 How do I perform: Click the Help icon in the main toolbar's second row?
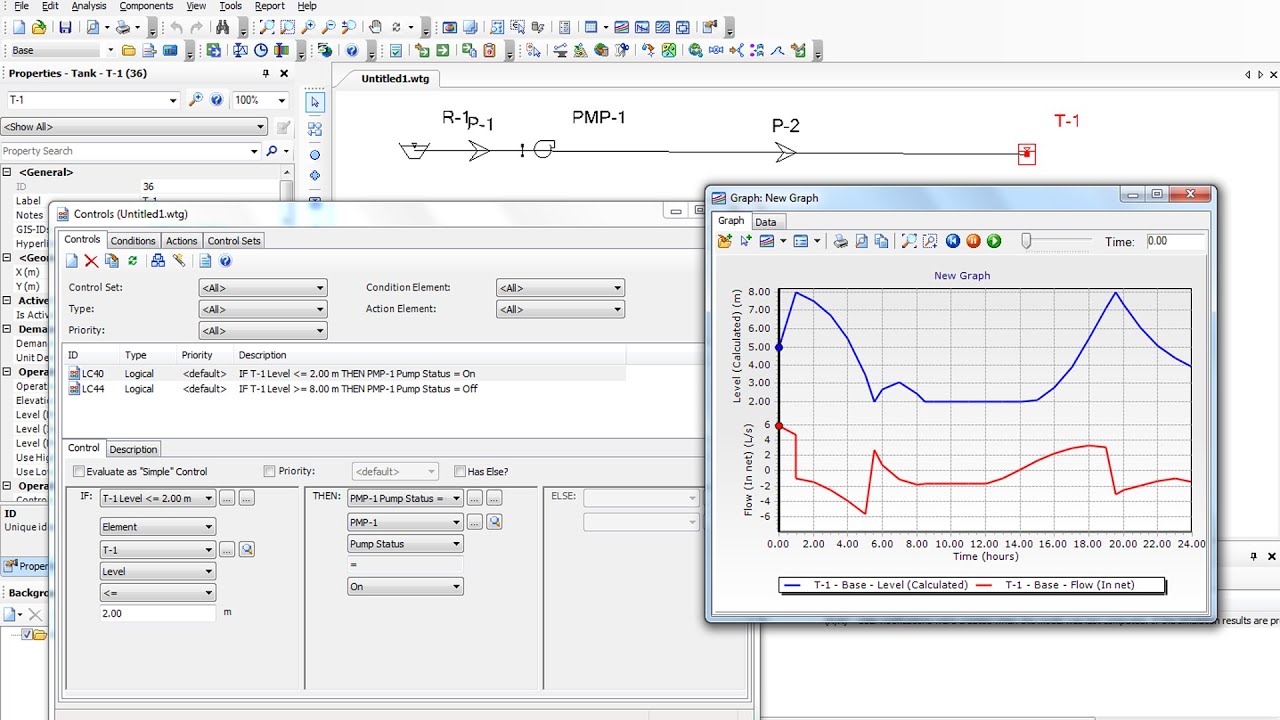[x=351, y=50]
